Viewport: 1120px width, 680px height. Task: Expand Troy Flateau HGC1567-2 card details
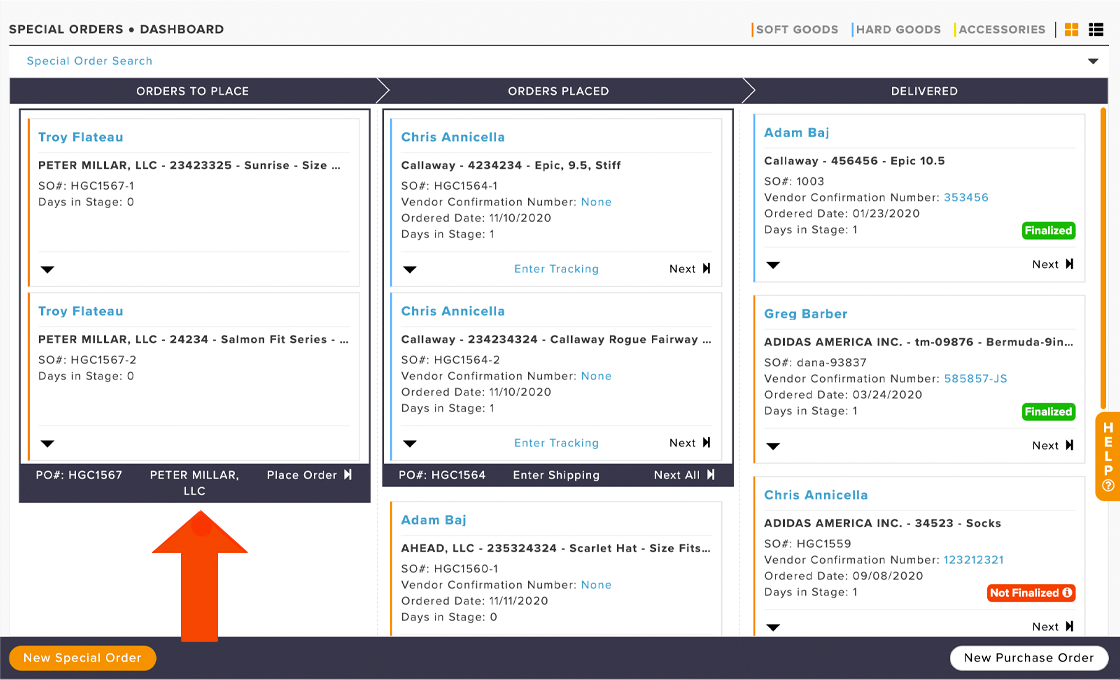point(47,444)
